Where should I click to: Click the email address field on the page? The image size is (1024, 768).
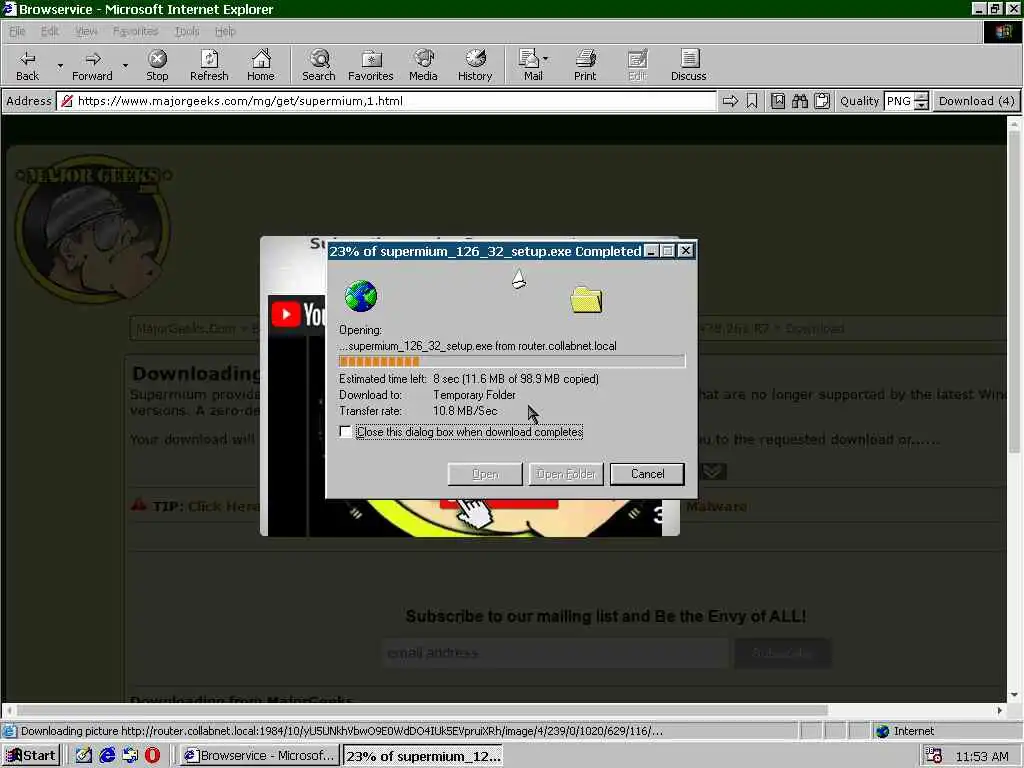[x=555, y=652]
